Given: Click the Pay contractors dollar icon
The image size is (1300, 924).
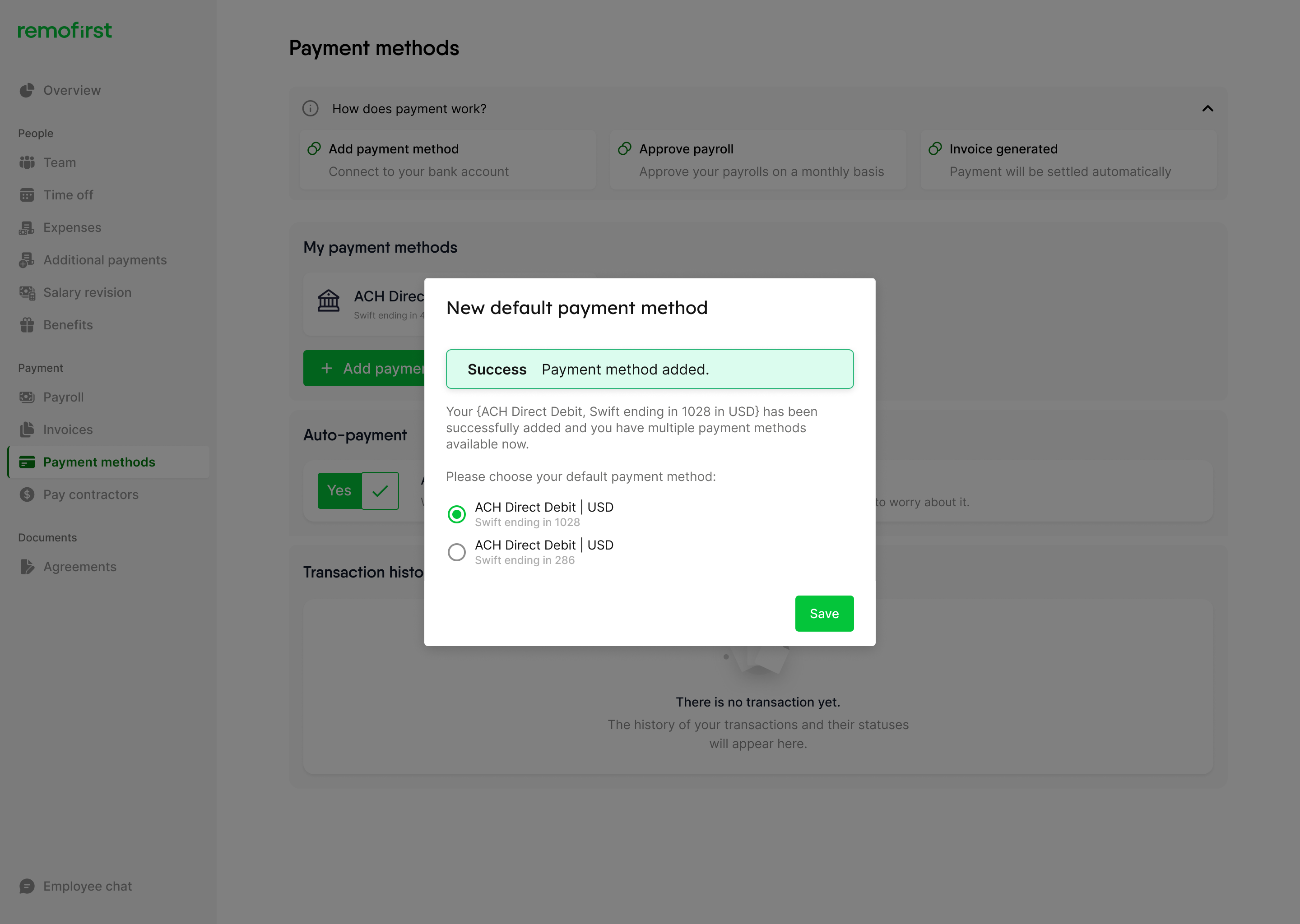Looking at the screenshot, I should pyautogui.click(x=27, y=494).
